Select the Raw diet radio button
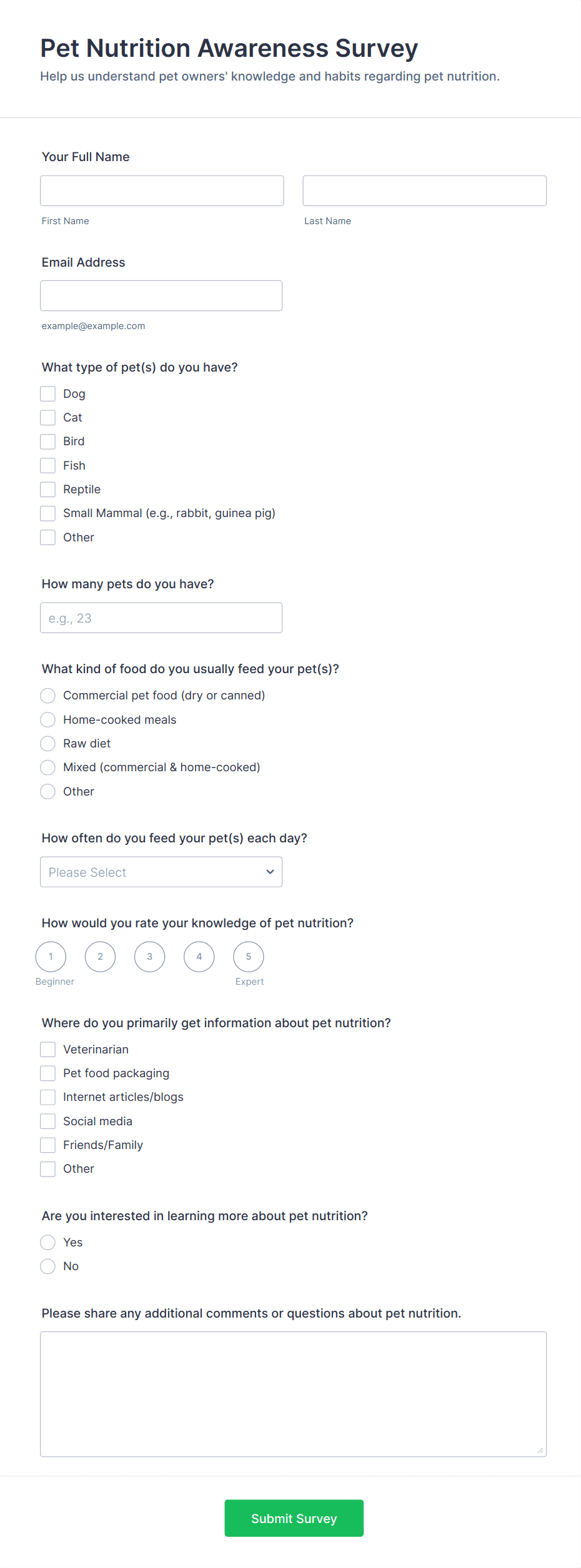 pyautogui.click(x=48, y=743)
